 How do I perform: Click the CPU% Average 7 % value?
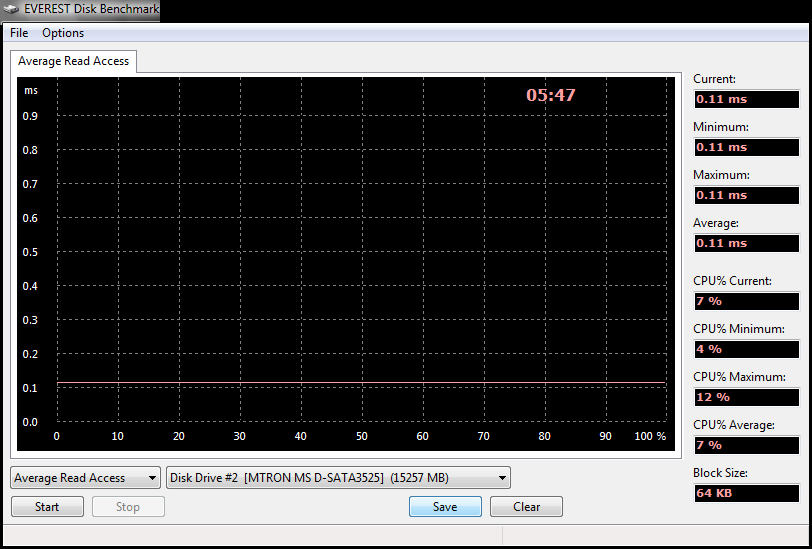click(x=747, y=445)
